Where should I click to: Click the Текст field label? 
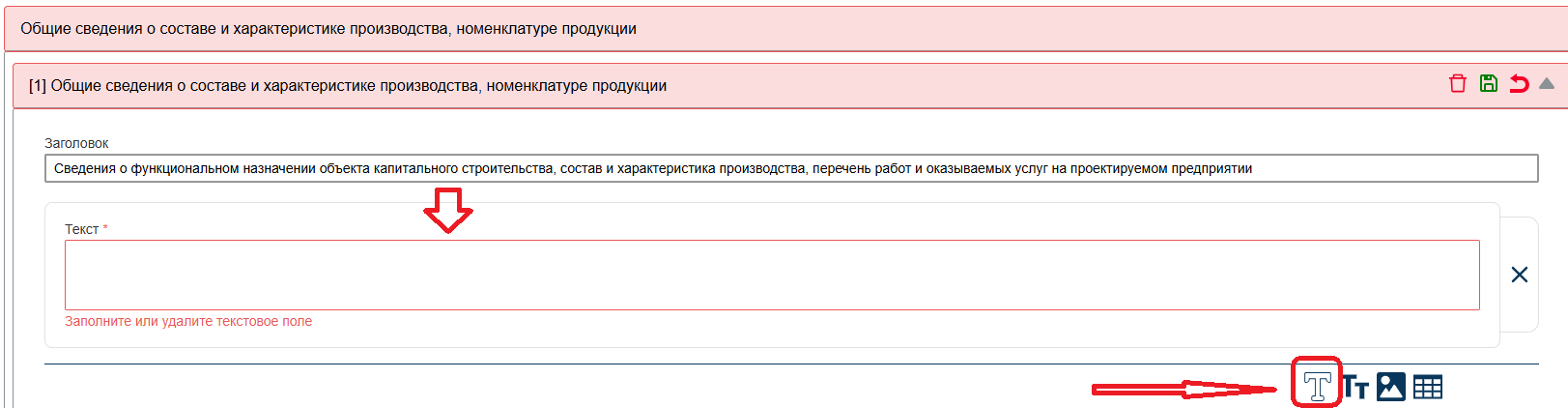[81, 229]
